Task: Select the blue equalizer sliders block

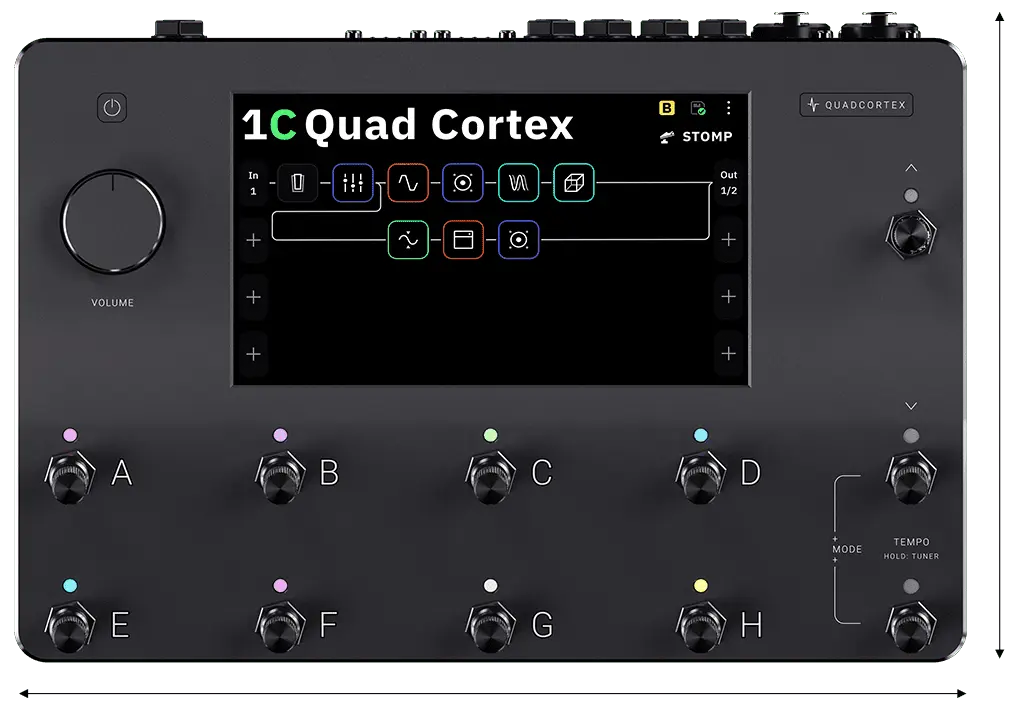Action: [x=353, y=182]
